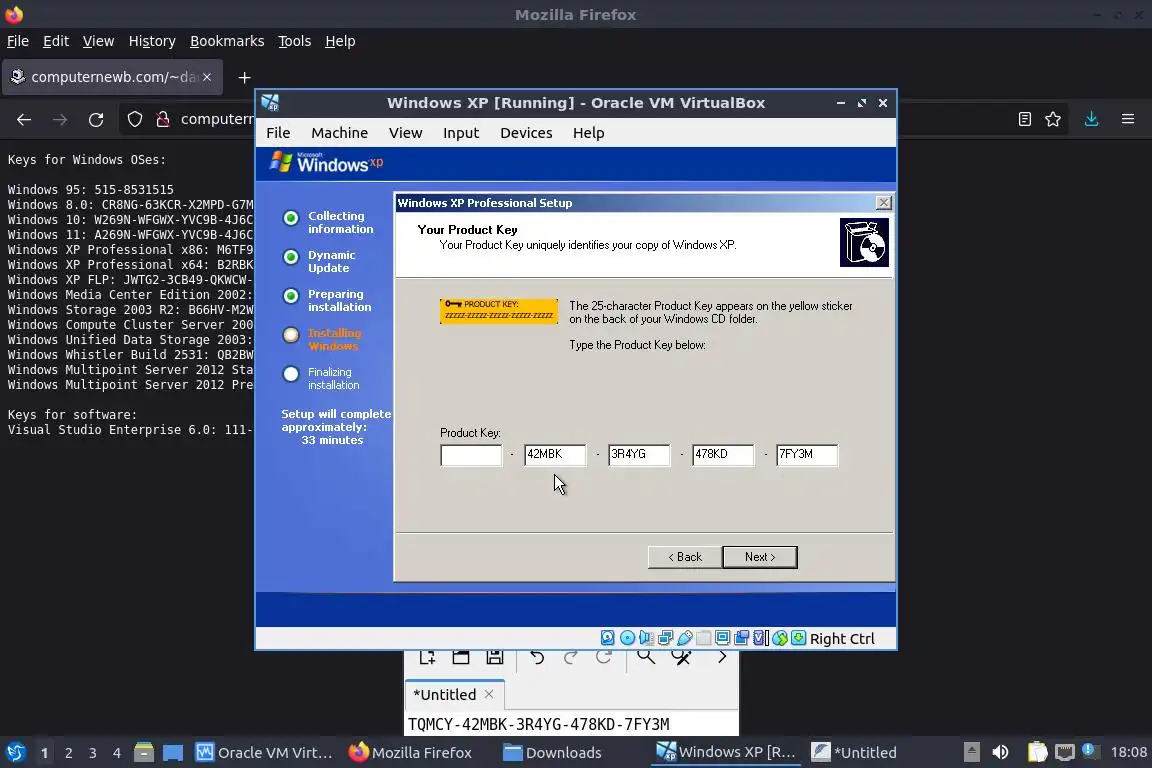Open Firefox Tools menu

coord(295,41)
